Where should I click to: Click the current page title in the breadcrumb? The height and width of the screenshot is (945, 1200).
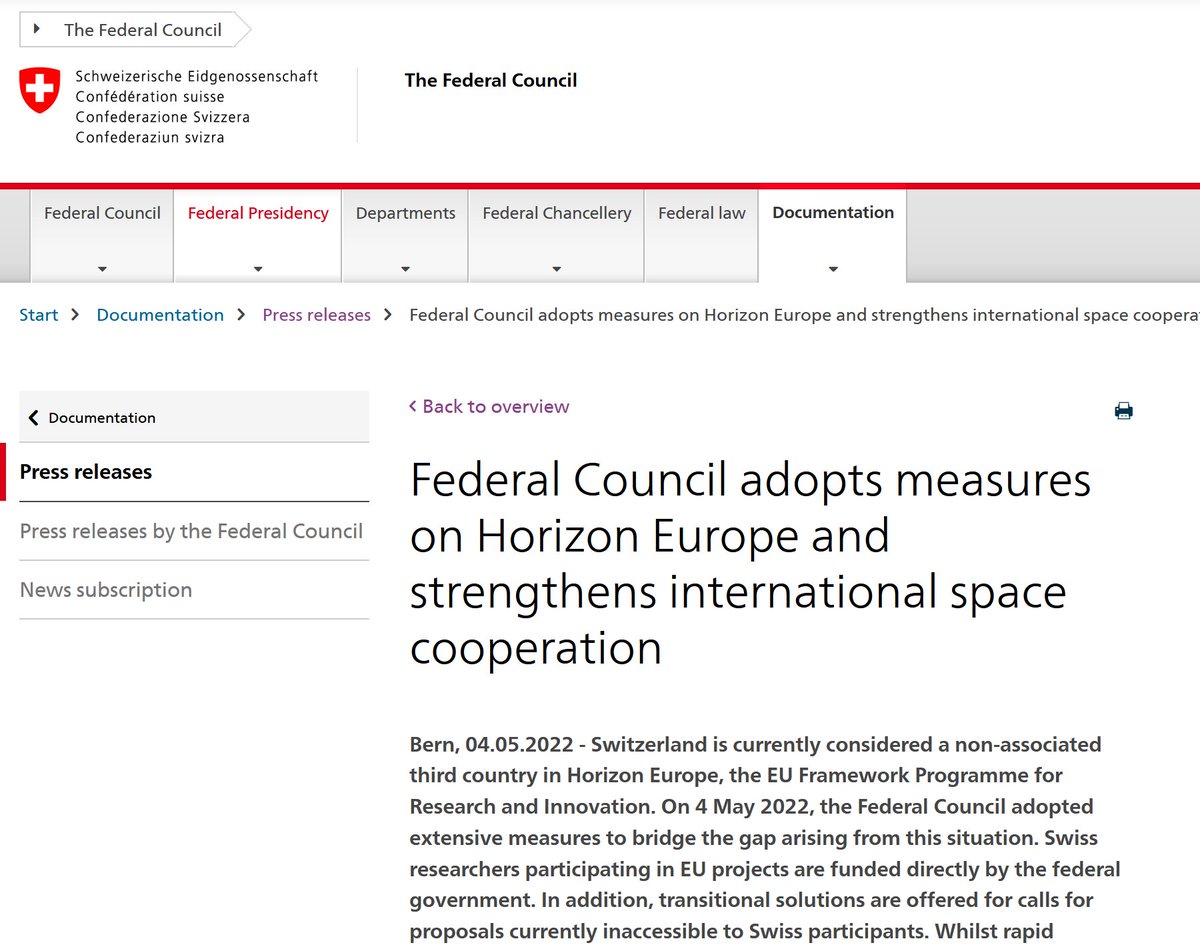tap(804, 315)
